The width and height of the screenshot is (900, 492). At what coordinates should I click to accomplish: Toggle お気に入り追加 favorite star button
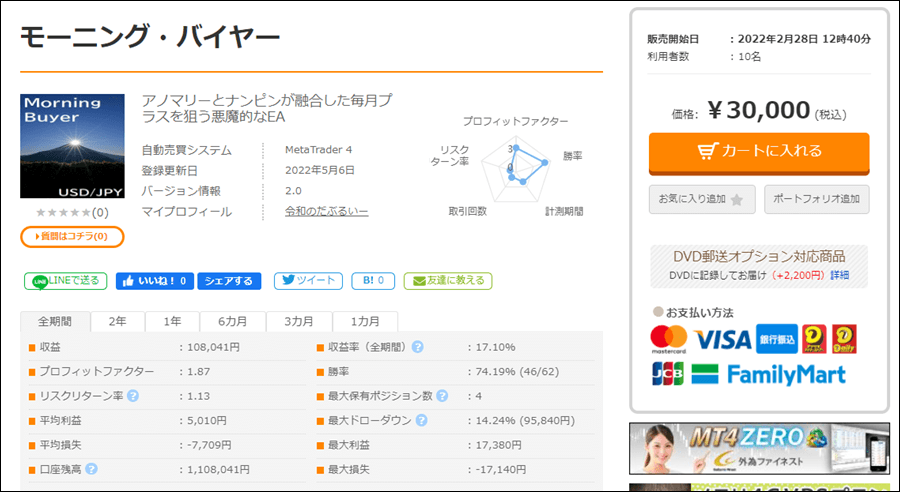pos(702,199)
